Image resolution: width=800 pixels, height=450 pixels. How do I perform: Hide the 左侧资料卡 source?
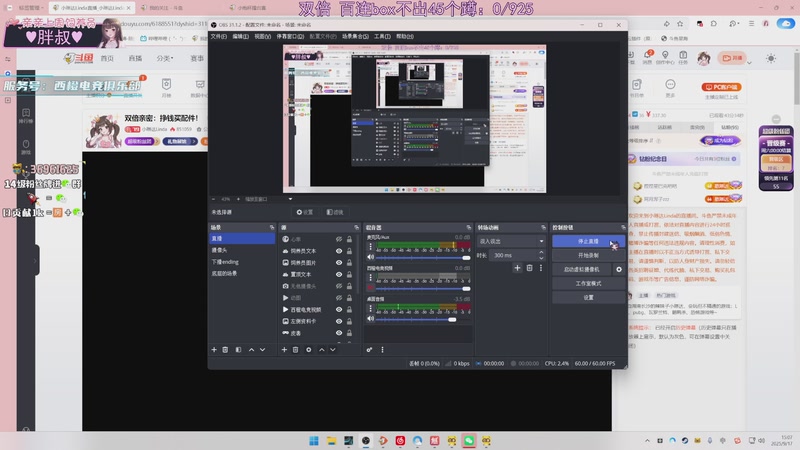point(339,321)
